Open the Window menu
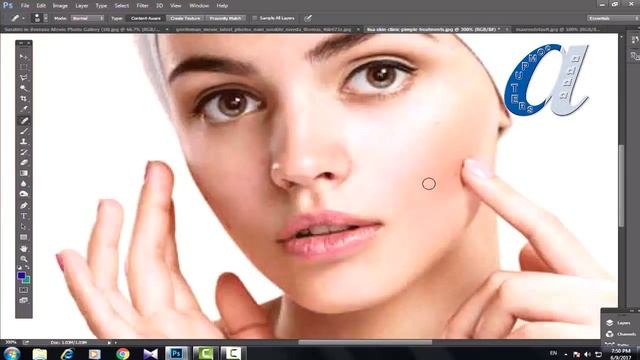The width and height of the screenshot is (640, 360). click(x=199, y=6)
